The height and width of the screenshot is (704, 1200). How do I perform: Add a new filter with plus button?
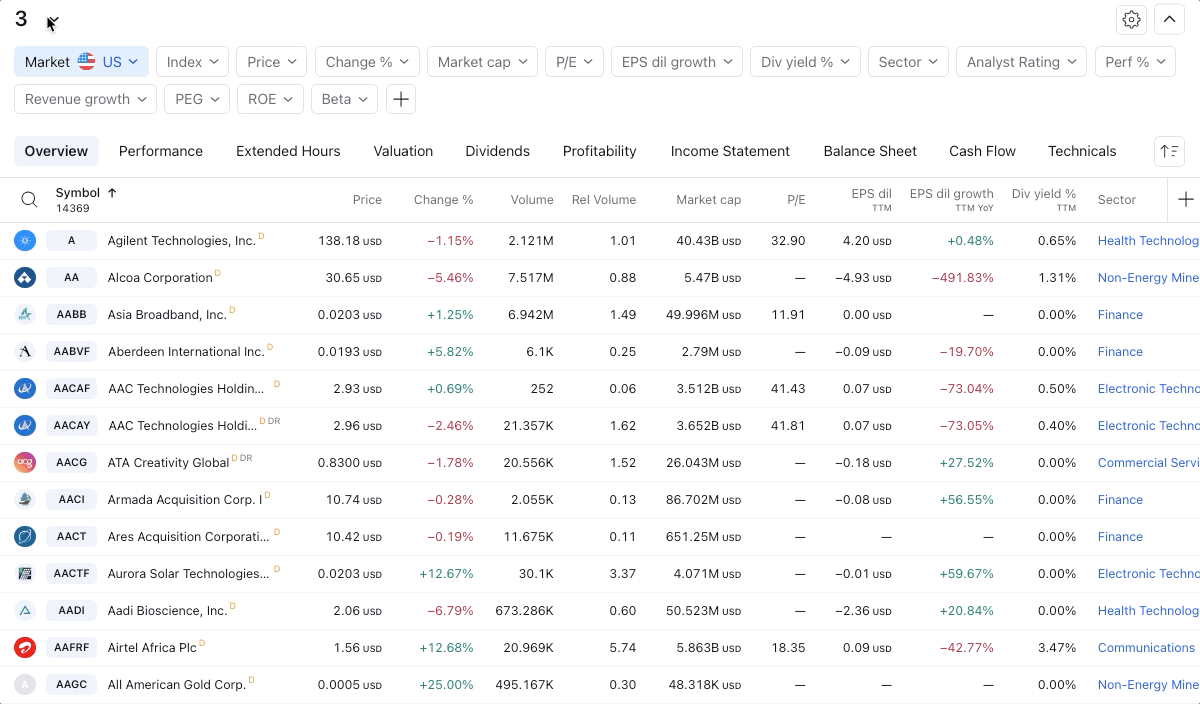tap(400, 99)
